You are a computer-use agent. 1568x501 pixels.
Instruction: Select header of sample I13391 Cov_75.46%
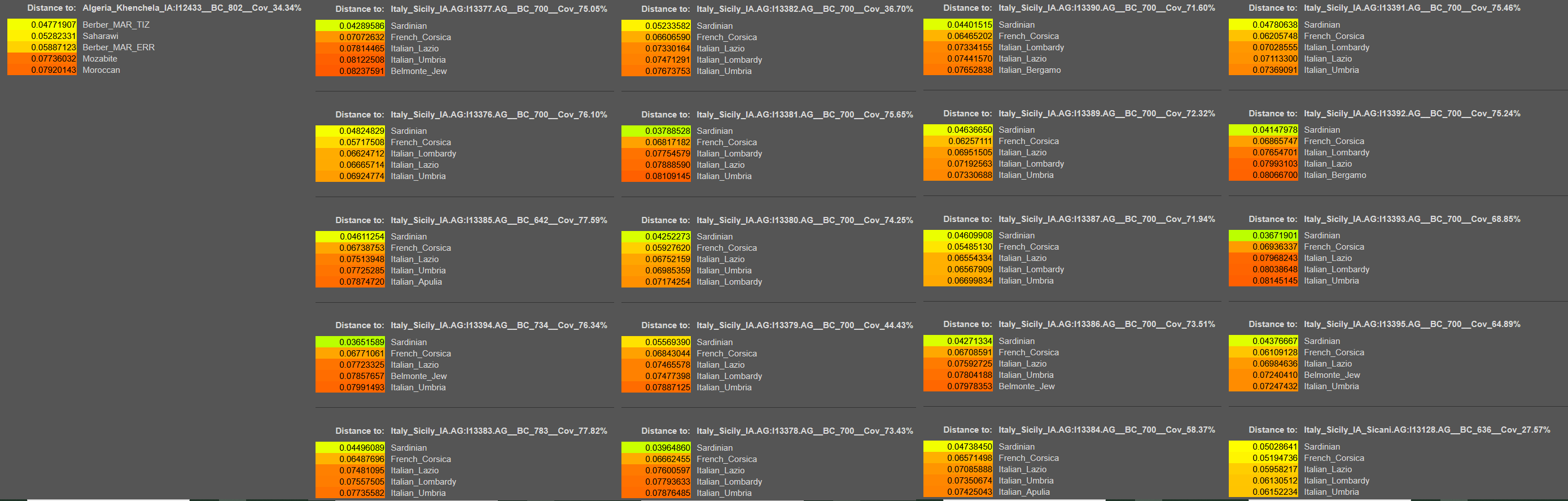point(1412,8)
